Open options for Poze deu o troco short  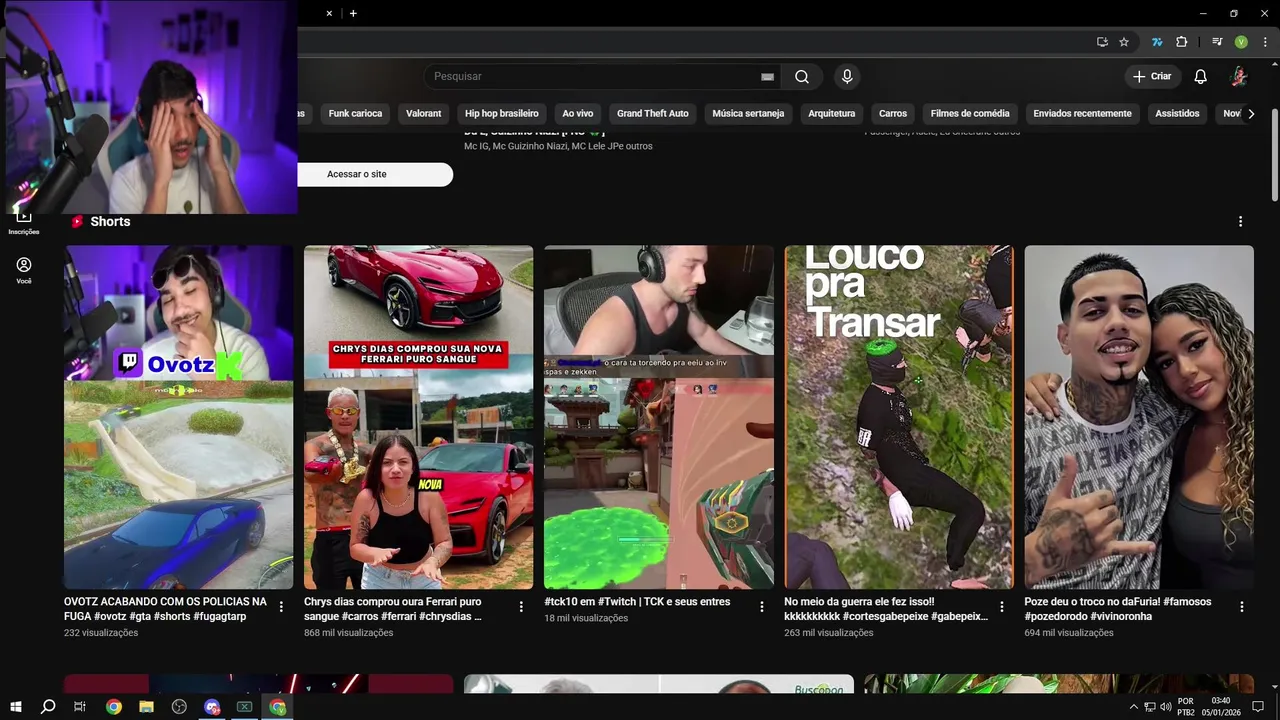coord(1241,607)
